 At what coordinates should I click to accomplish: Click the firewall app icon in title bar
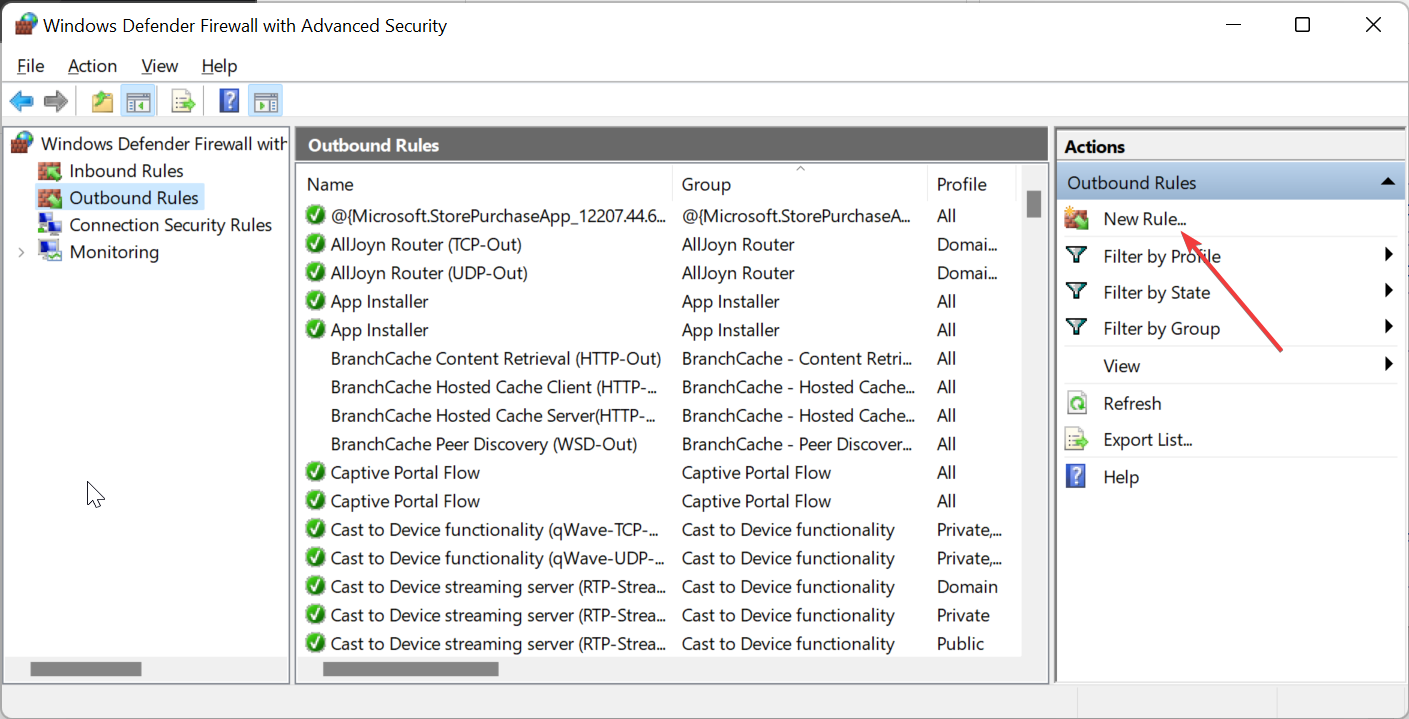[26, 24]
